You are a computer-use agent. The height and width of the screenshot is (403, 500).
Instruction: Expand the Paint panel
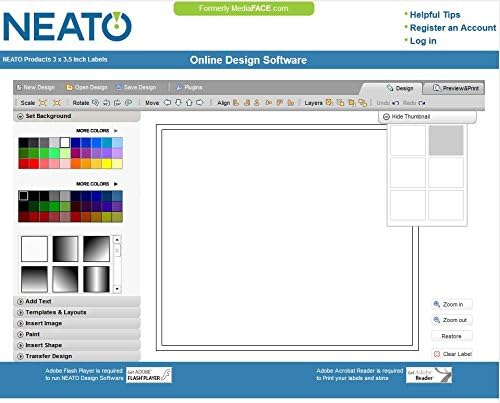click(77, 334)
